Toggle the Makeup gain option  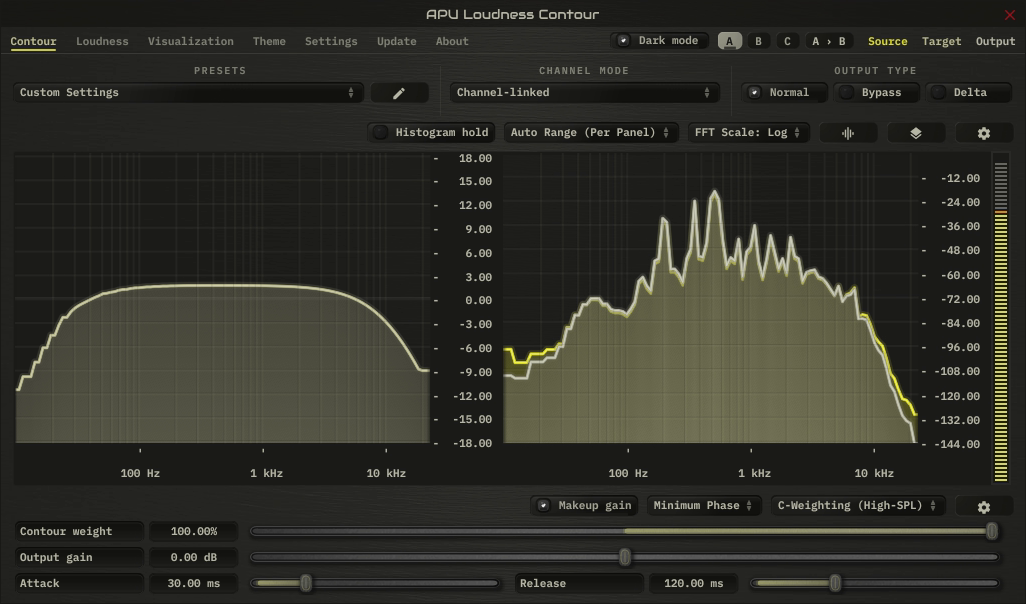pyautogui.click(x=584, y=506)
